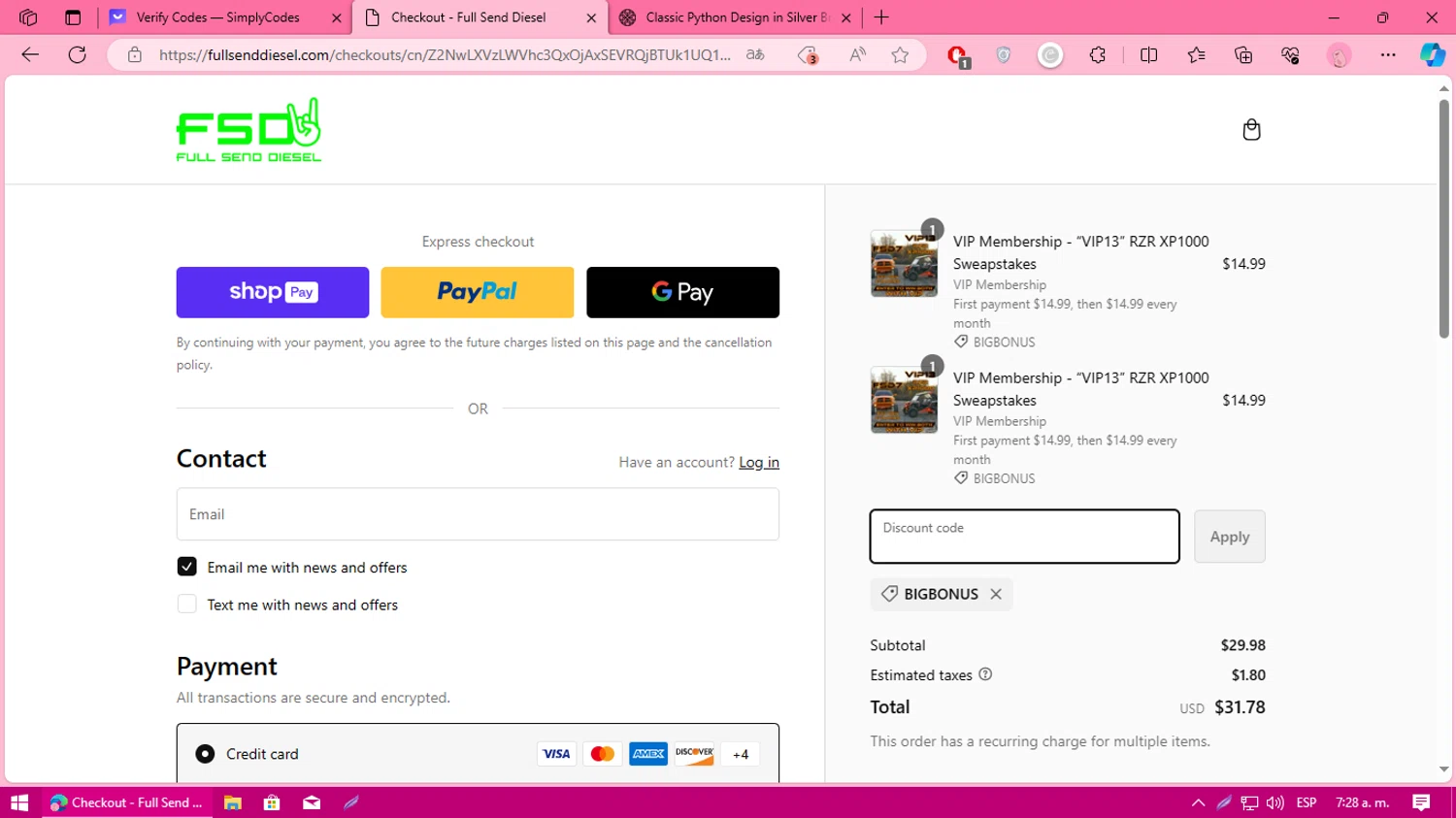Viewport: 1456px width, 818px height.
Task: Open the translate page icon
Action: point(755,55)
